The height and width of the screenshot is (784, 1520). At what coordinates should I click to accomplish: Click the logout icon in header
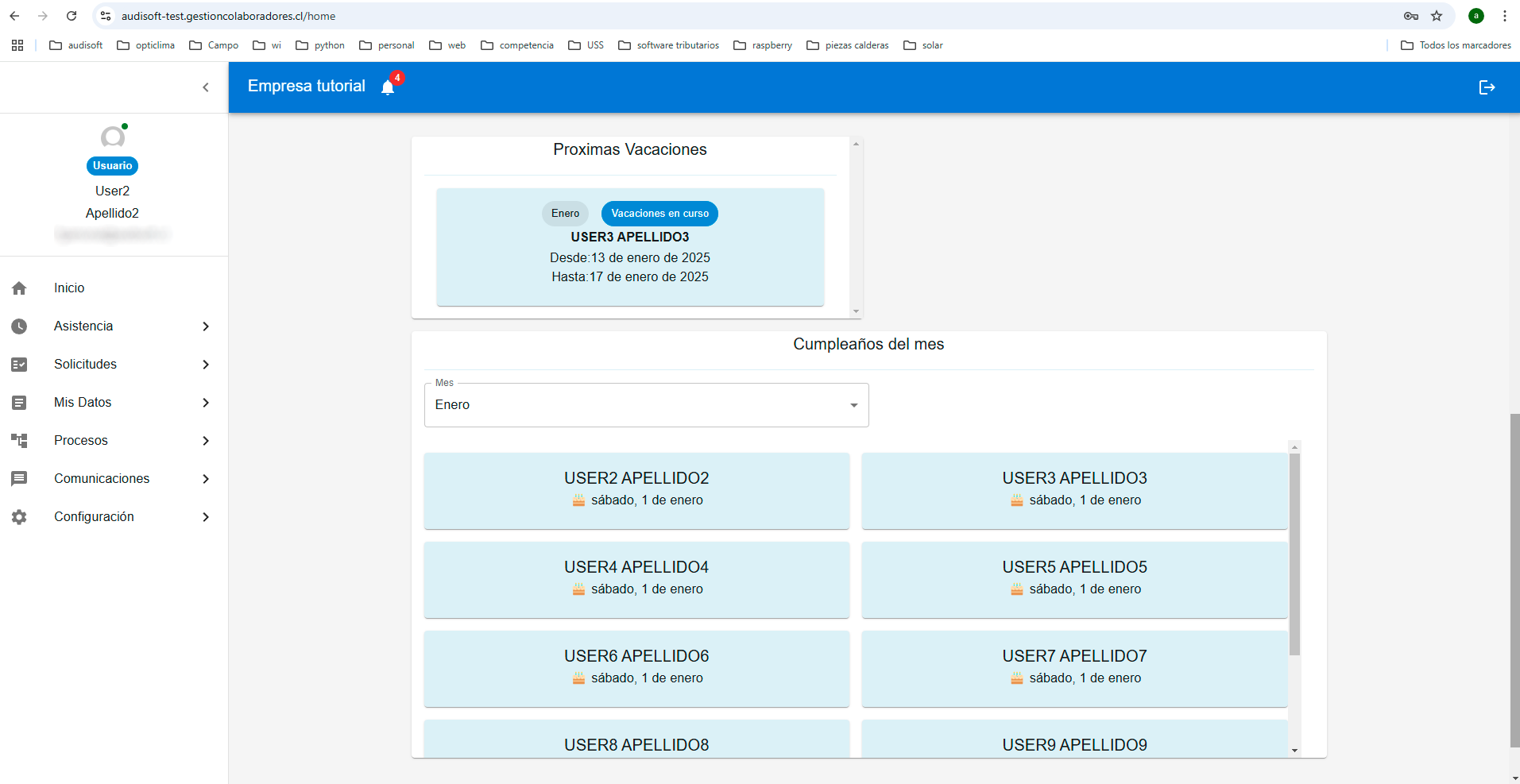[x=1487, y=87]
